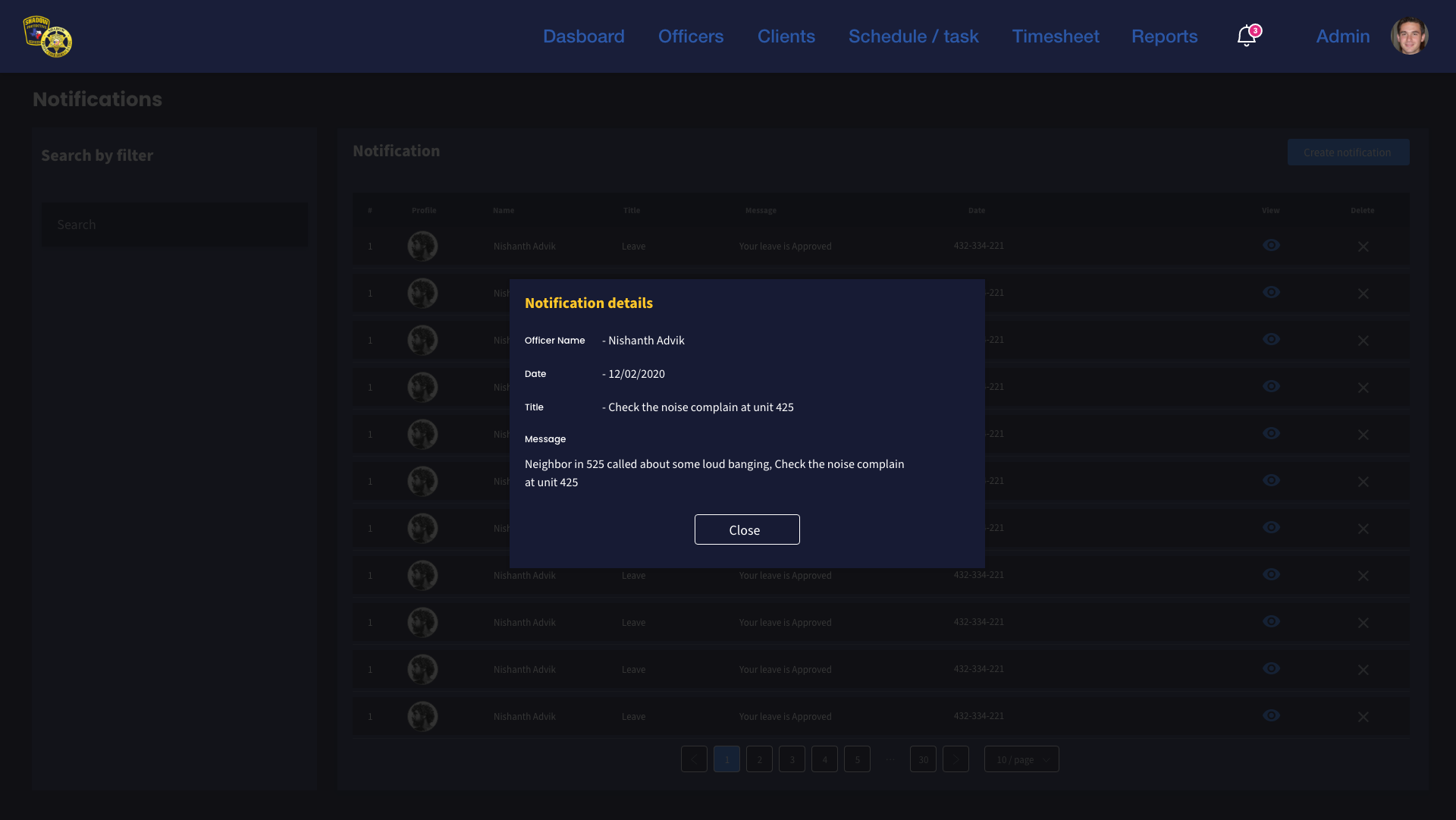The height and width of the screenshot is (820, 1456).
Task: Go to the Officers tab
Action: coord(690,36)
